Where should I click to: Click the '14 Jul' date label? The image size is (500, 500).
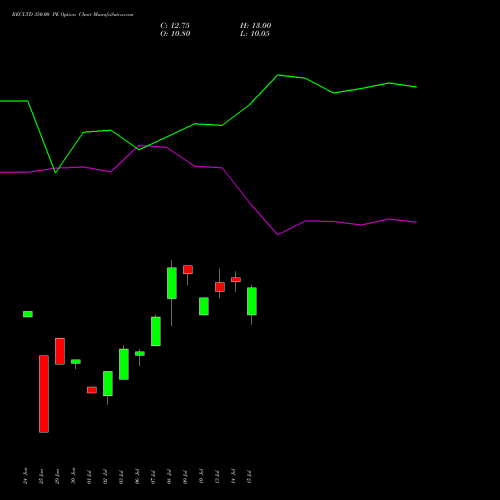point(234,476)
